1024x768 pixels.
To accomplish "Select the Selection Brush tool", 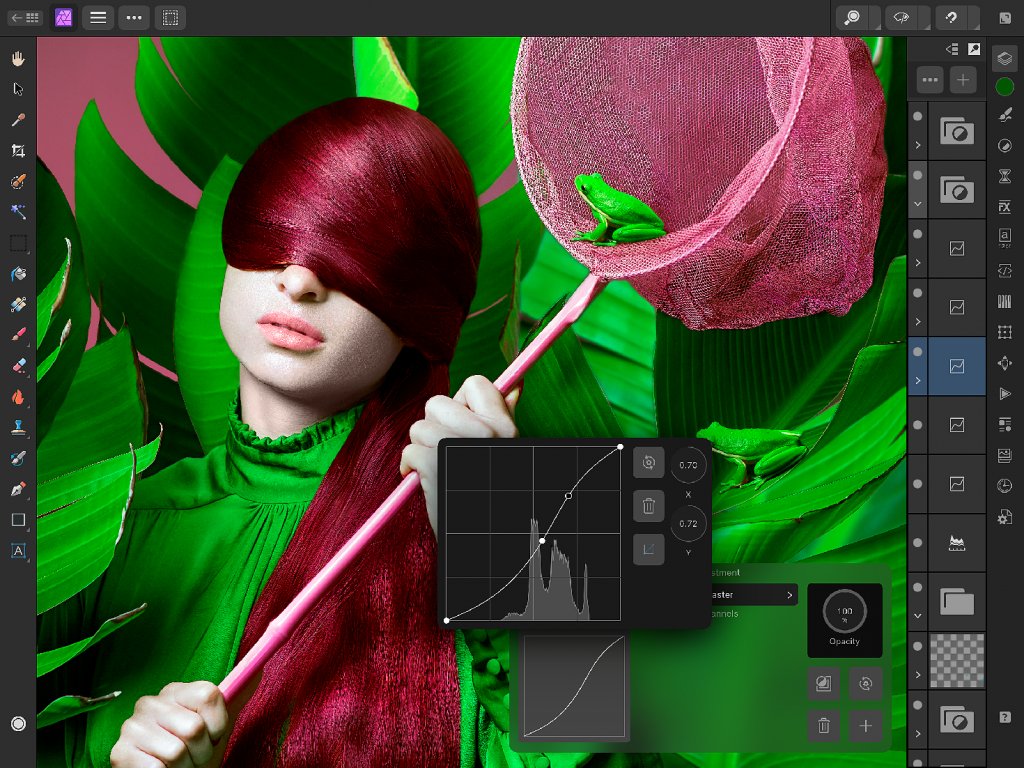I will [x=18, y=181].
